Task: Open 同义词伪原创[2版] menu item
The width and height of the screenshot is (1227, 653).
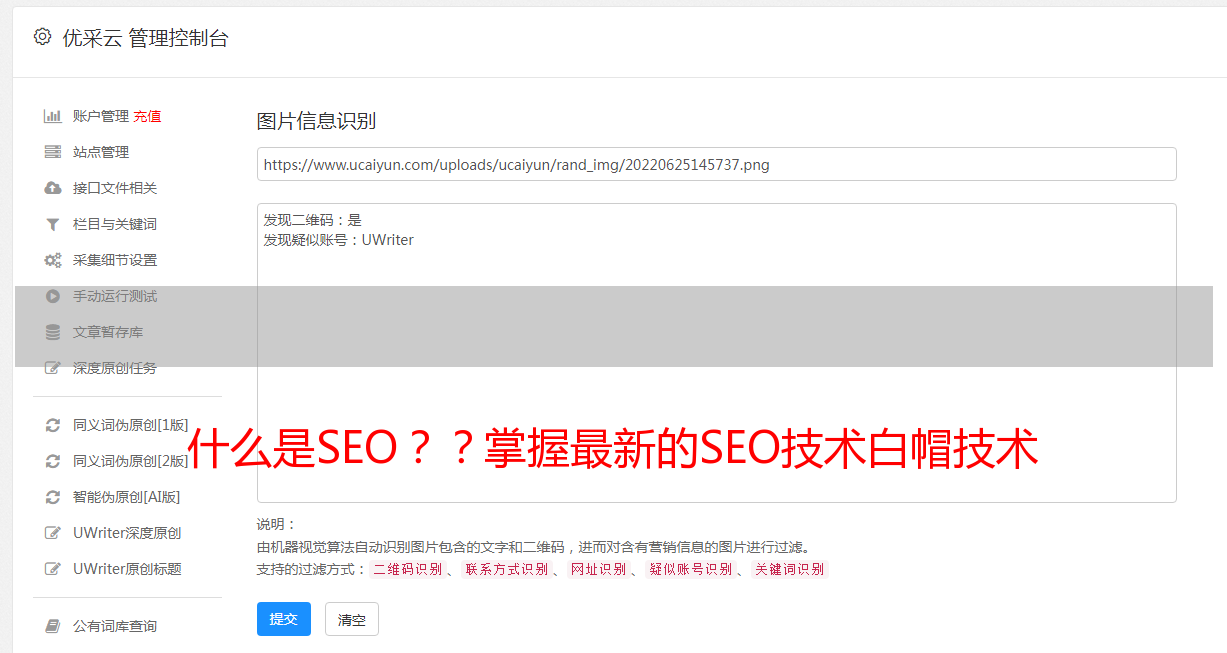Action: pos(130,461)
